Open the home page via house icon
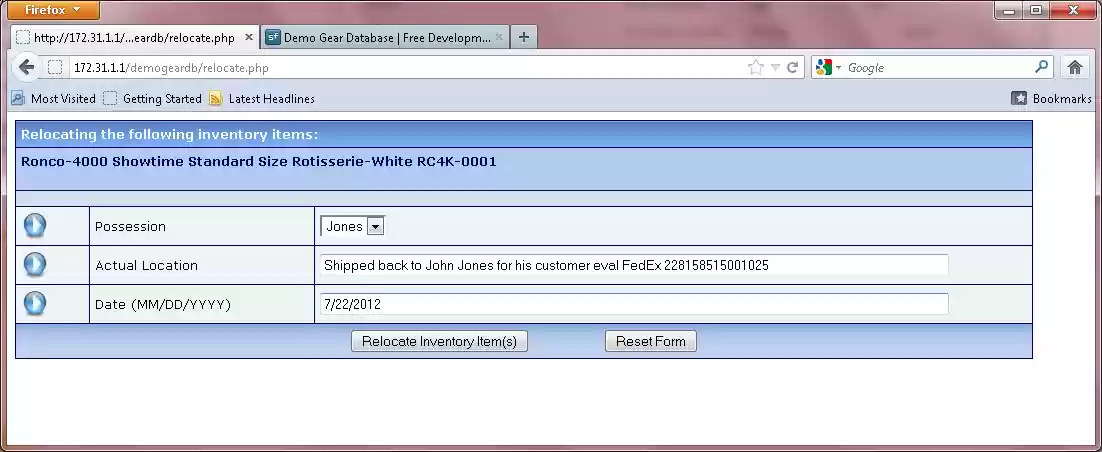1102x452 pixels. coord(1074,67)
